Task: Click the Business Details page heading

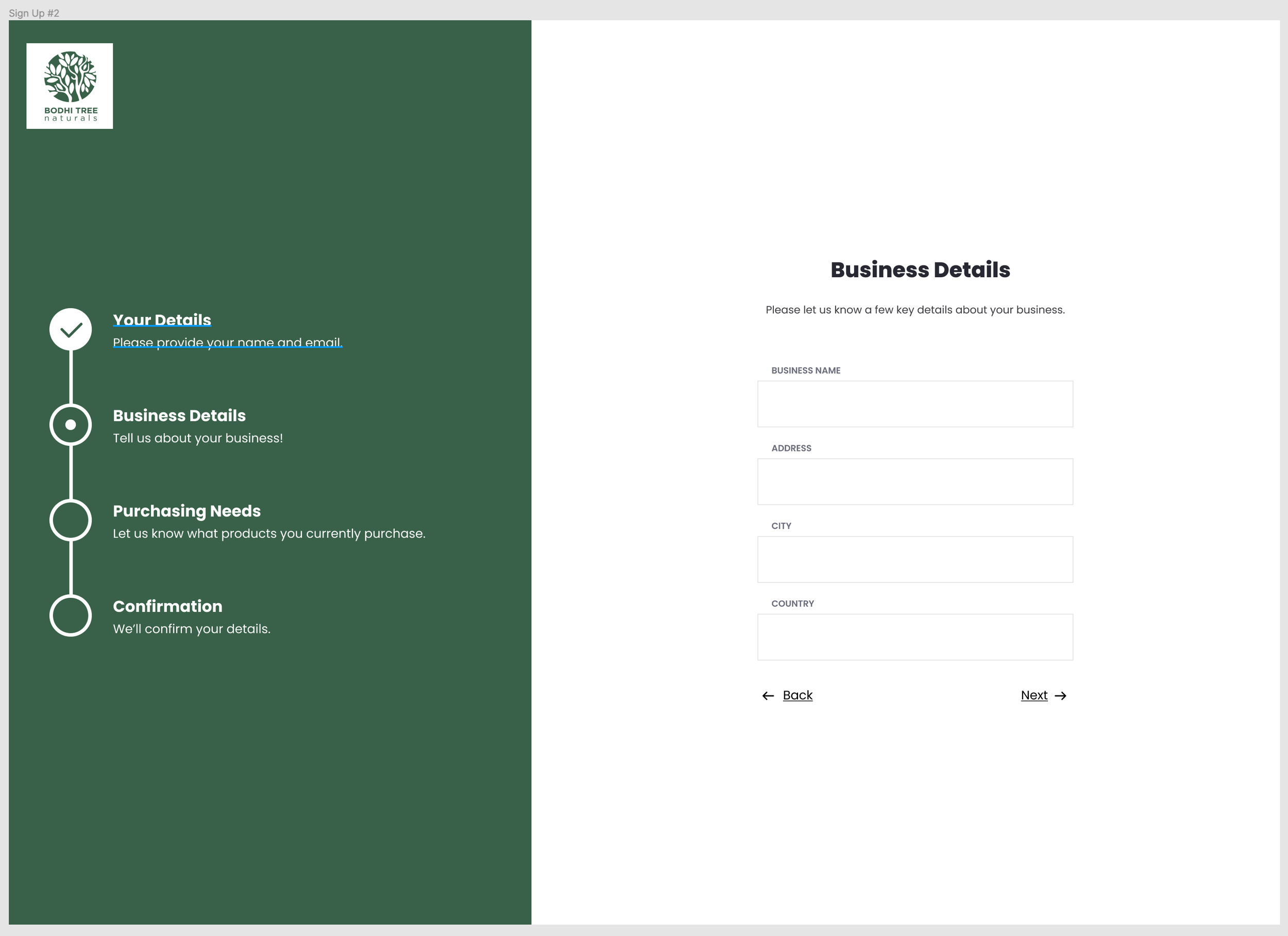Action: click(x=920, y=270)
